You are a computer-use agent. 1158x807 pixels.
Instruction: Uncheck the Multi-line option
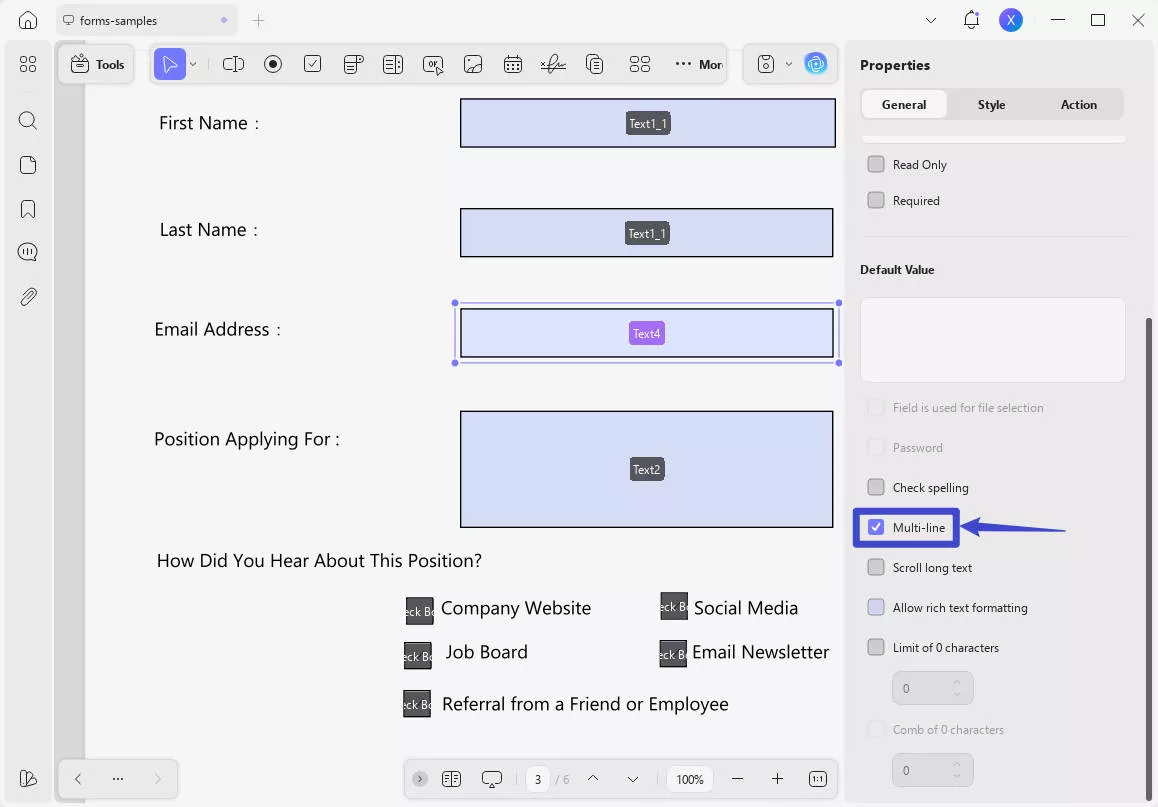pyautogui.click(x=877, y=527)
